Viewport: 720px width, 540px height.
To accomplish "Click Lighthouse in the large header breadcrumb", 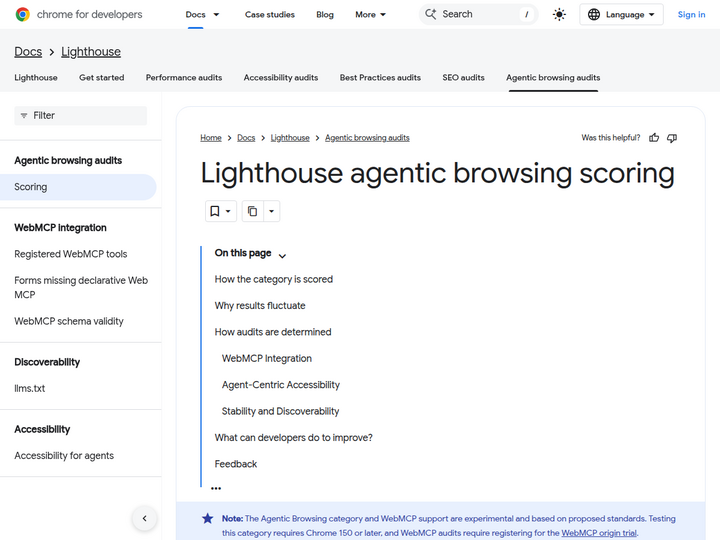I will coord(91,52).
